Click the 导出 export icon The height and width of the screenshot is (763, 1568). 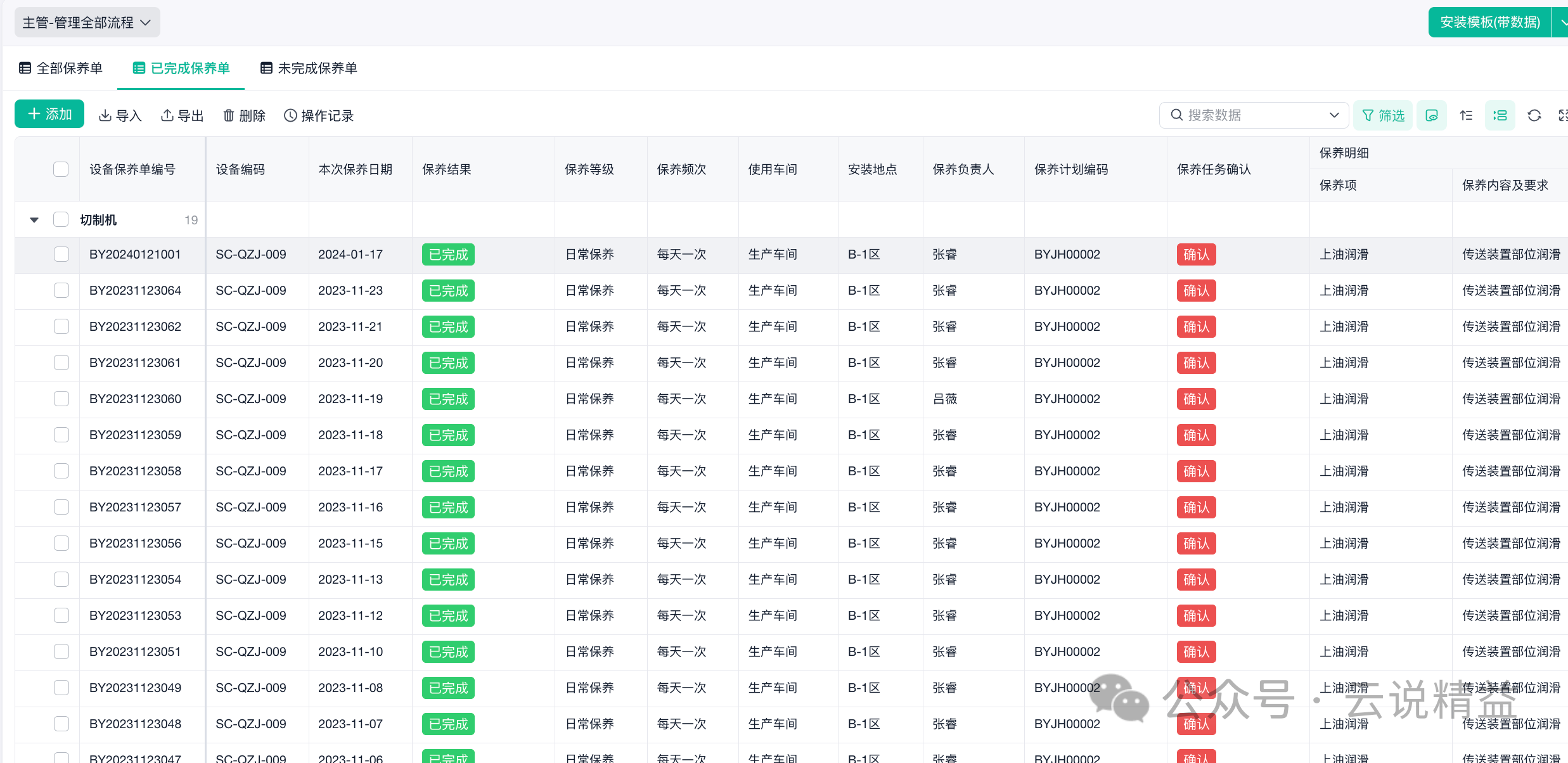pos(167,115)
